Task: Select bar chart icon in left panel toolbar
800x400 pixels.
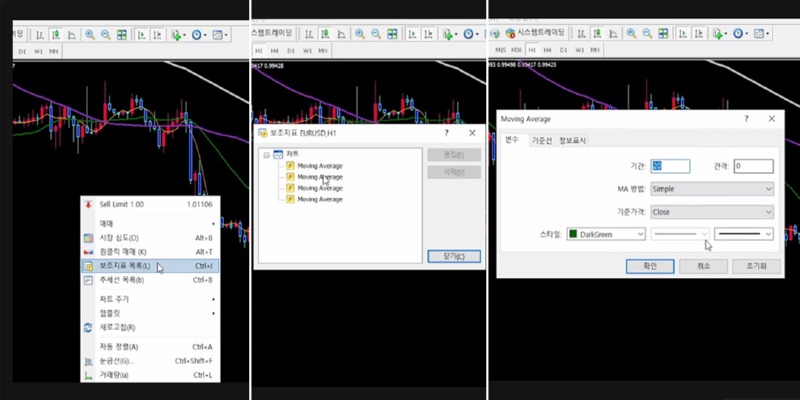Action: [39, 35]
